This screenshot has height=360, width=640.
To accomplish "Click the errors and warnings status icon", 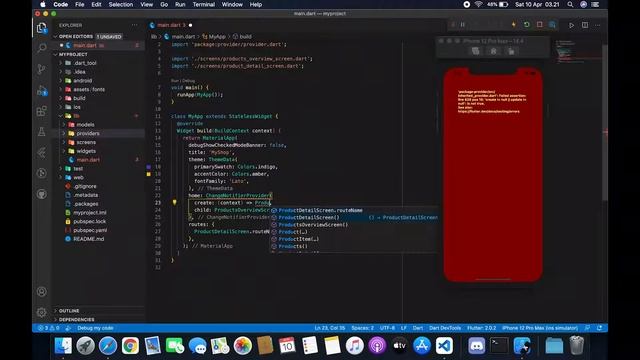I will click(49, 328).
